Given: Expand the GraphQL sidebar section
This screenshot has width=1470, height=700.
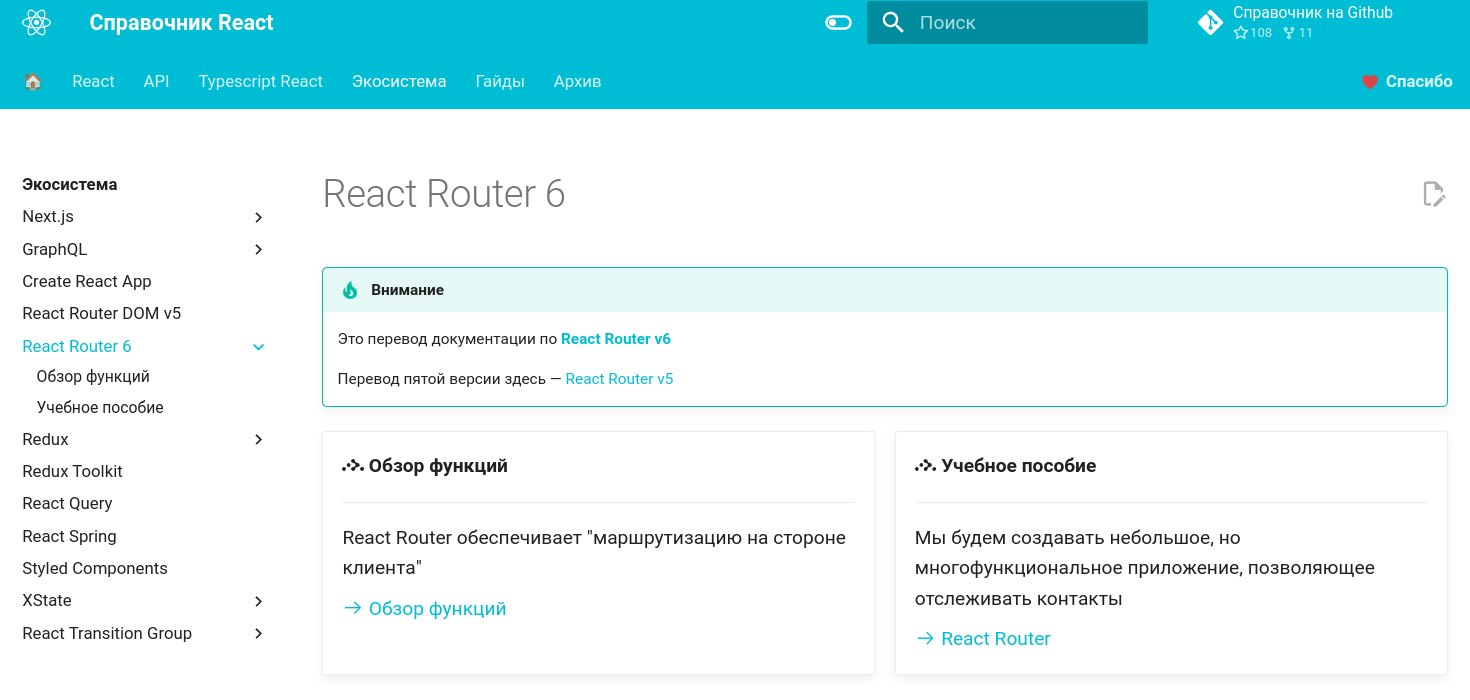Looking at the screenshot, I should 259,249.
